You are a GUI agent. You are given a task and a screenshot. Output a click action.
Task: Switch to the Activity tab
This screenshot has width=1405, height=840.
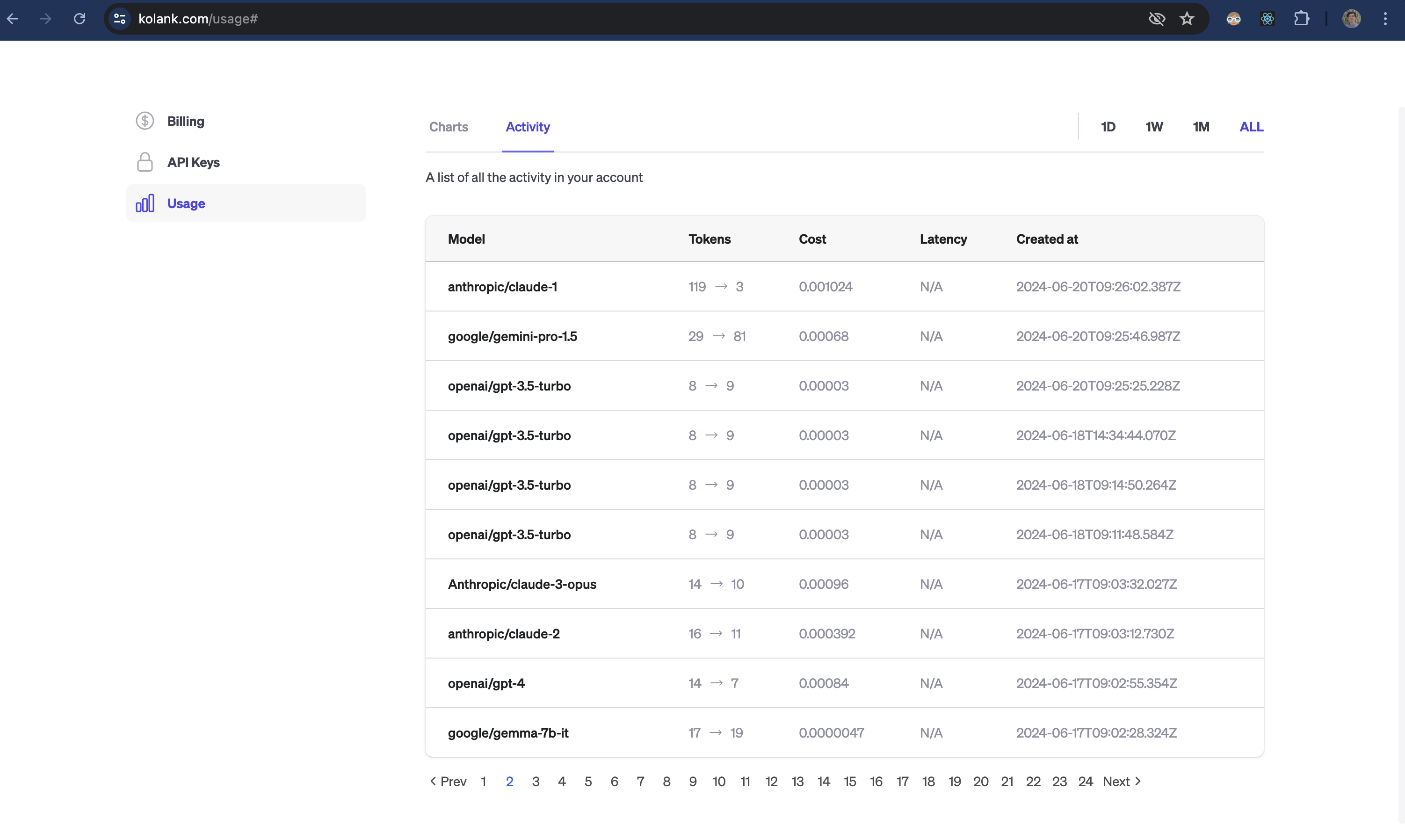click(x=528, y=127)
